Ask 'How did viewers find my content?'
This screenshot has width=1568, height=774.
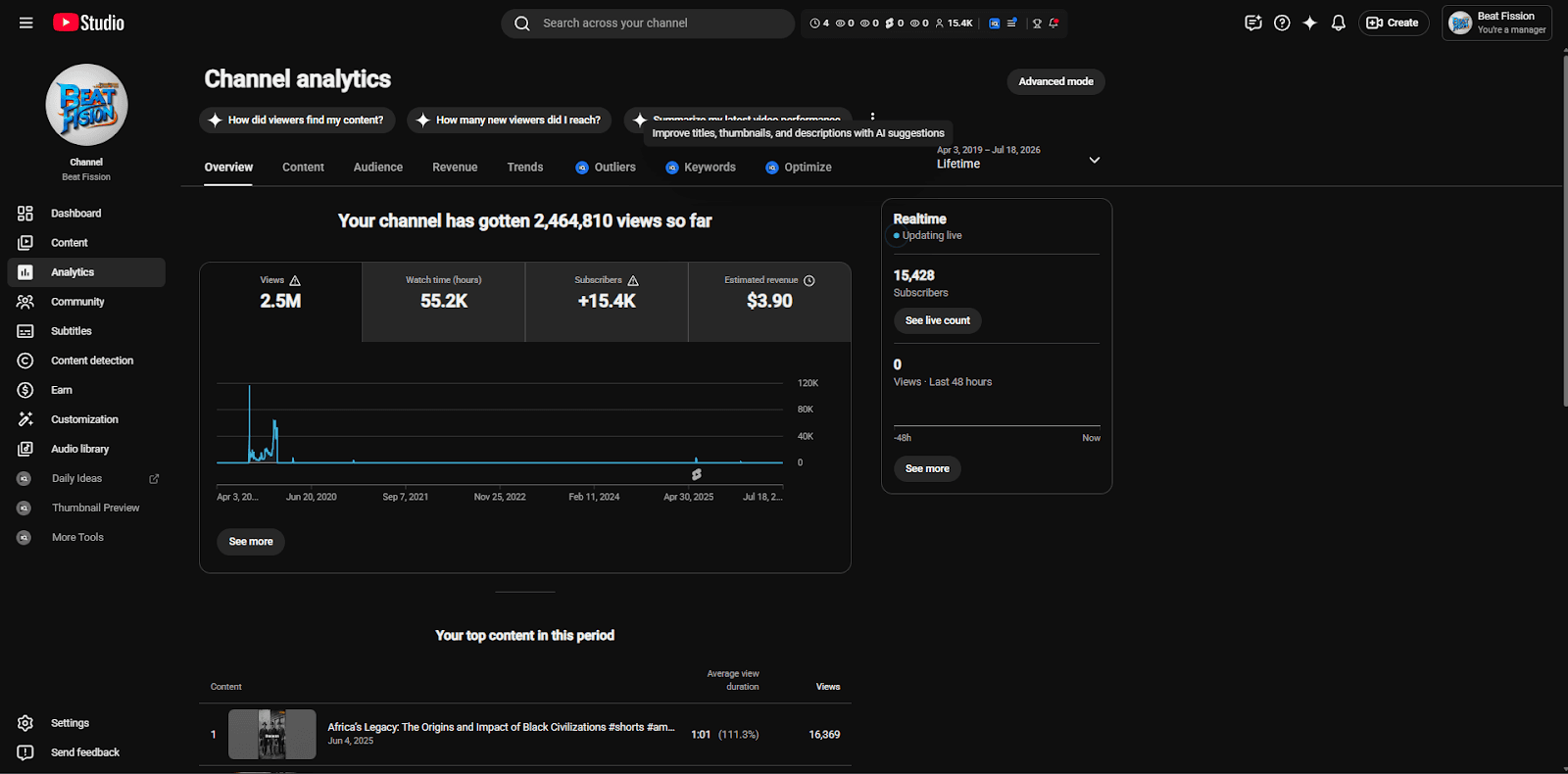point(297,121)
